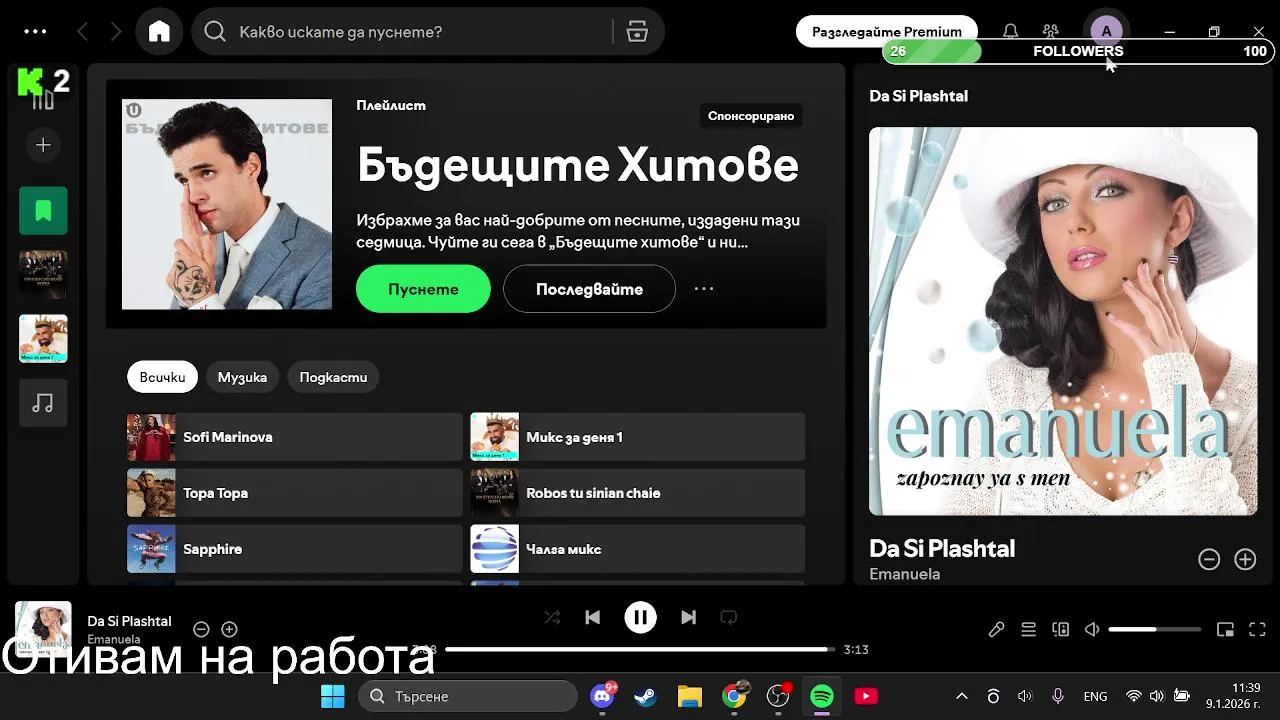Viewport: 1280px width, 720px height.
Task: Play the Бъдещите Хитове playlist with Пуснете
Action: (423, 289)
